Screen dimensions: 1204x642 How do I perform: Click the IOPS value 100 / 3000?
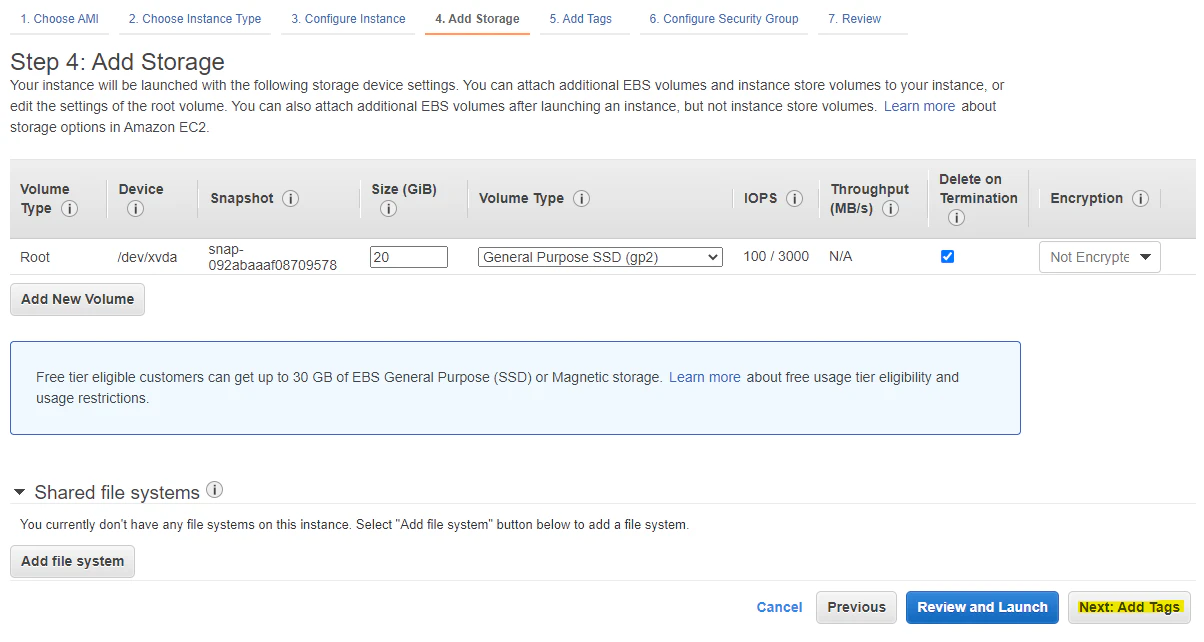tap(776, 256)
